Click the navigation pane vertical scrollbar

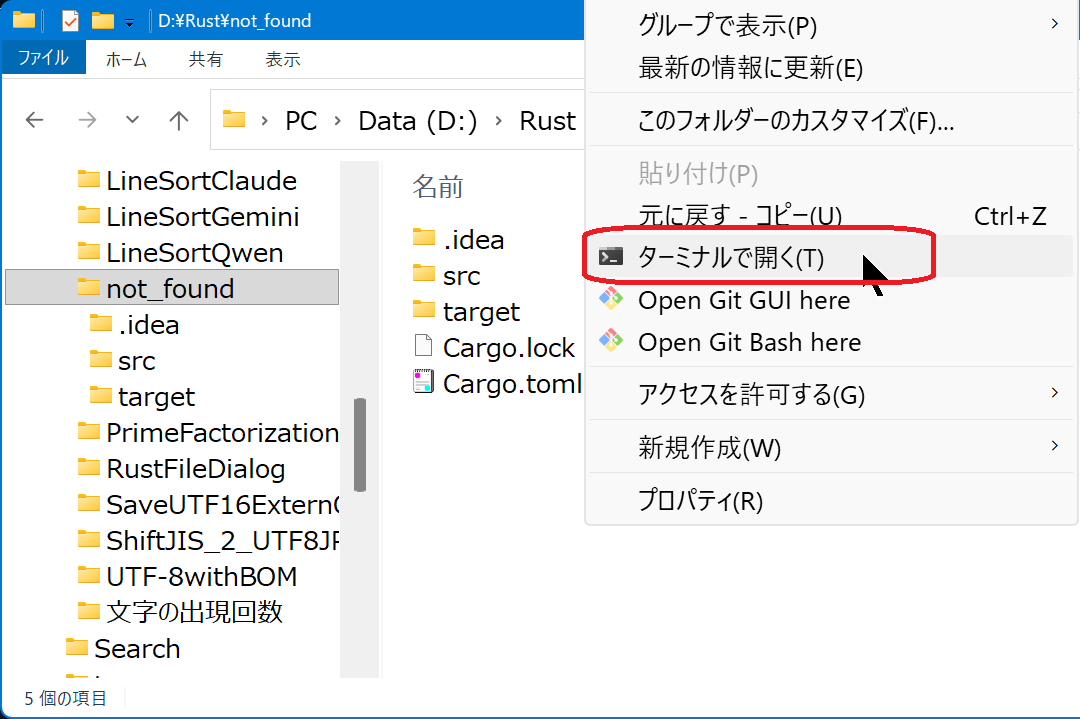[360, 445]
